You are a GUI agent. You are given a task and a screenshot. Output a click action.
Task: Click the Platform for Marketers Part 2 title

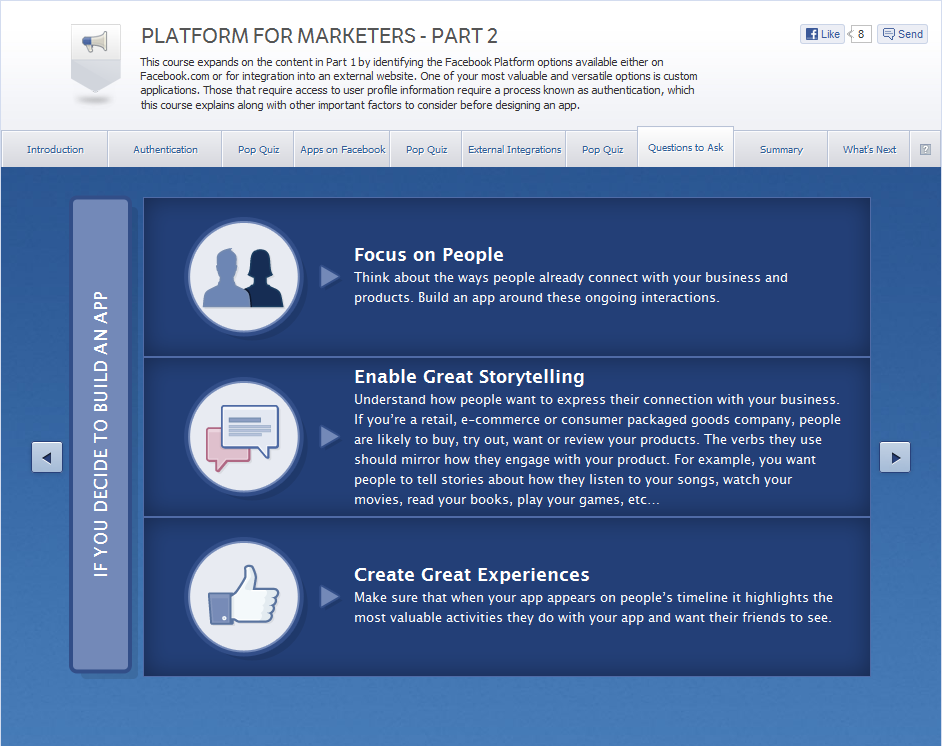319,36
